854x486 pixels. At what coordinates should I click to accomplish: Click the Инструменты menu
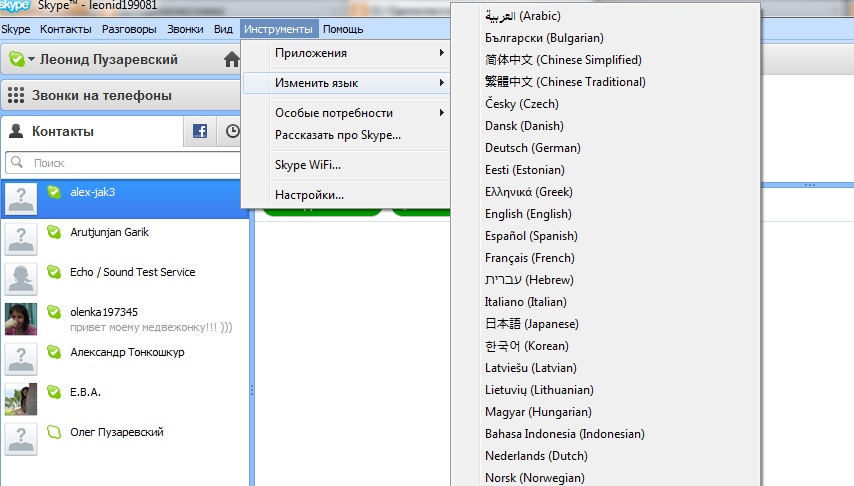(278, 29)
